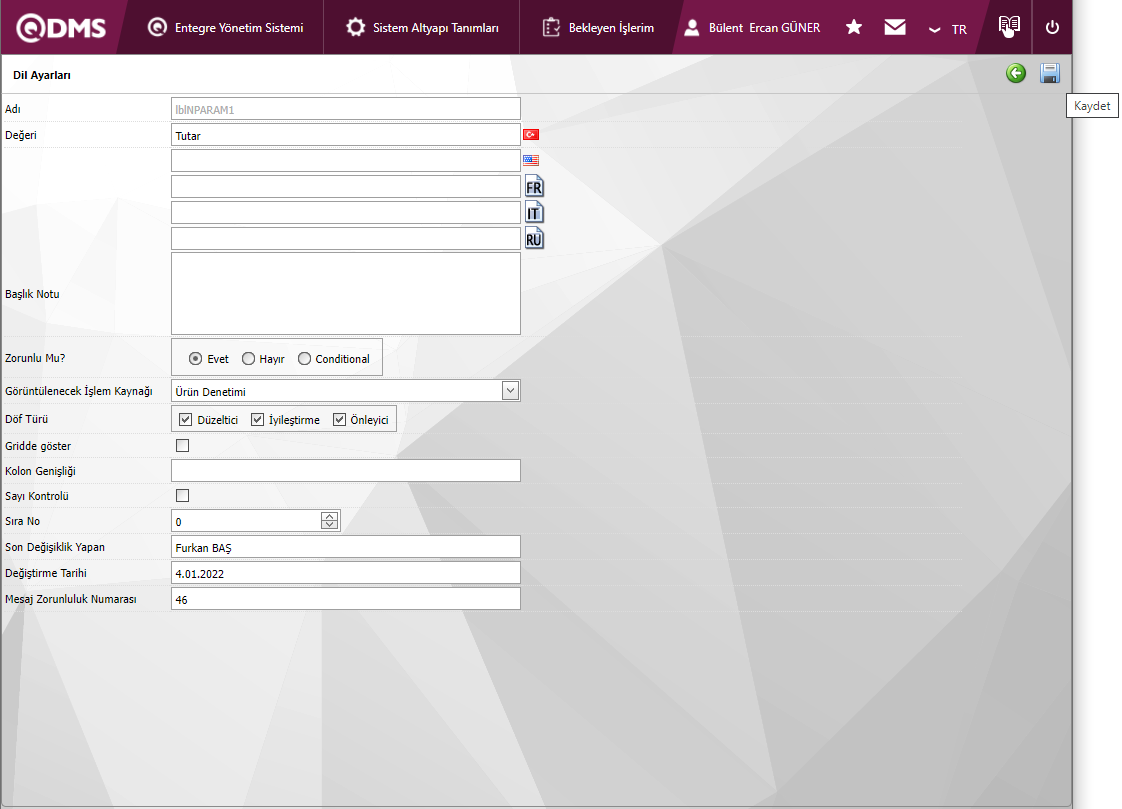1122x809 pixels.
Task: Click the Döf Türü label
Action: (x=26, y=418)
